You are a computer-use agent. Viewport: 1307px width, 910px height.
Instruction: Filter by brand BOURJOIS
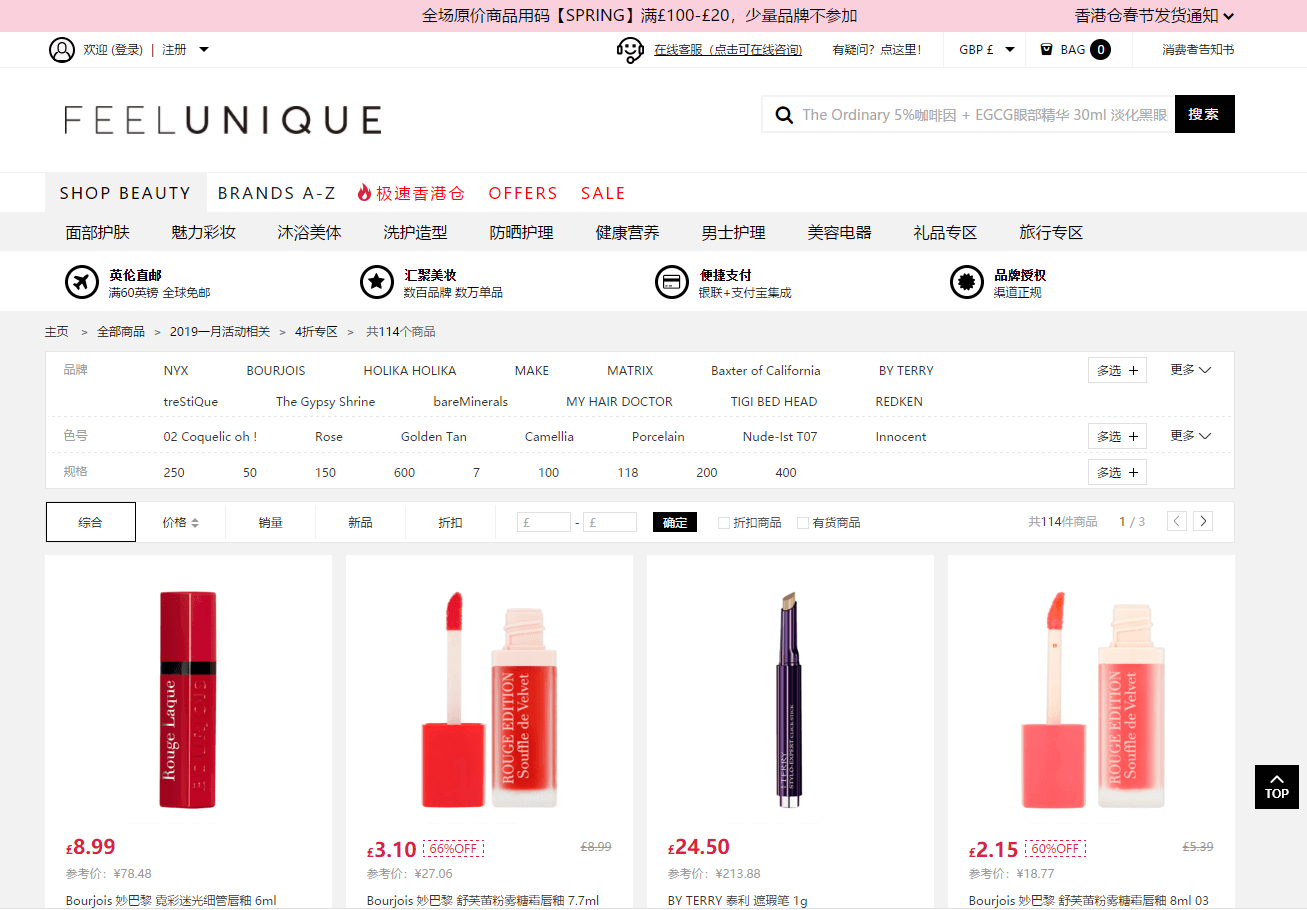tap(276, 370)
